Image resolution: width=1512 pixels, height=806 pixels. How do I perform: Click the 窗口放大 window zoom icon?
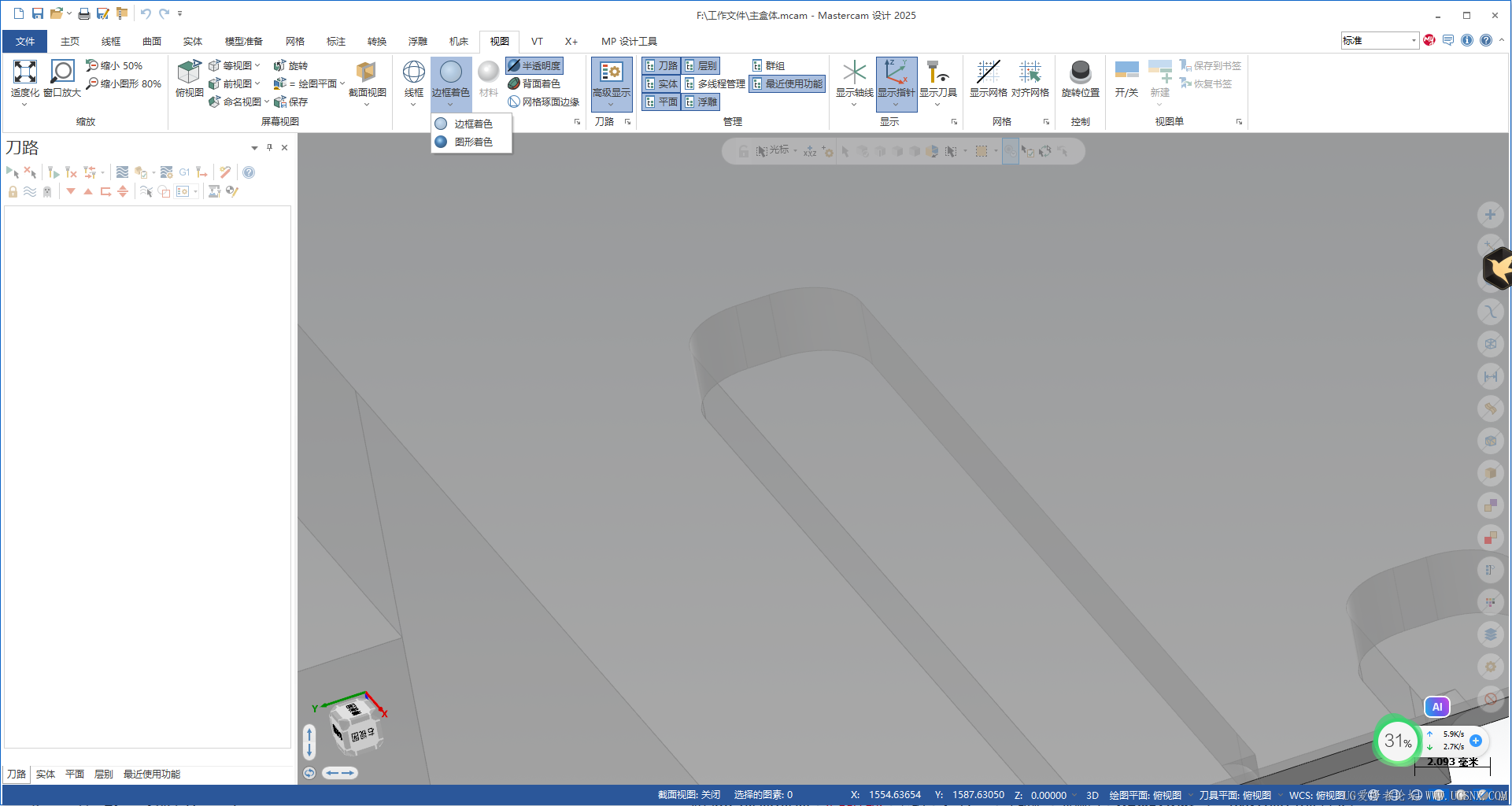pyautogui.click(x=62, y=72)
